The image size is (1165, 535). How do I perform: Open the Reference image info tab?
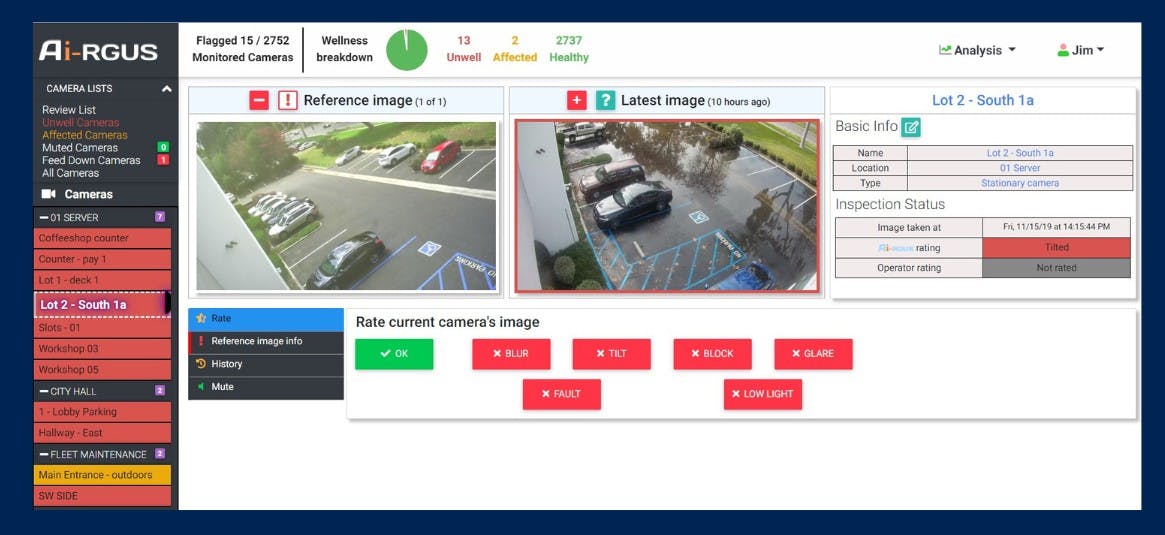point(256,341)
